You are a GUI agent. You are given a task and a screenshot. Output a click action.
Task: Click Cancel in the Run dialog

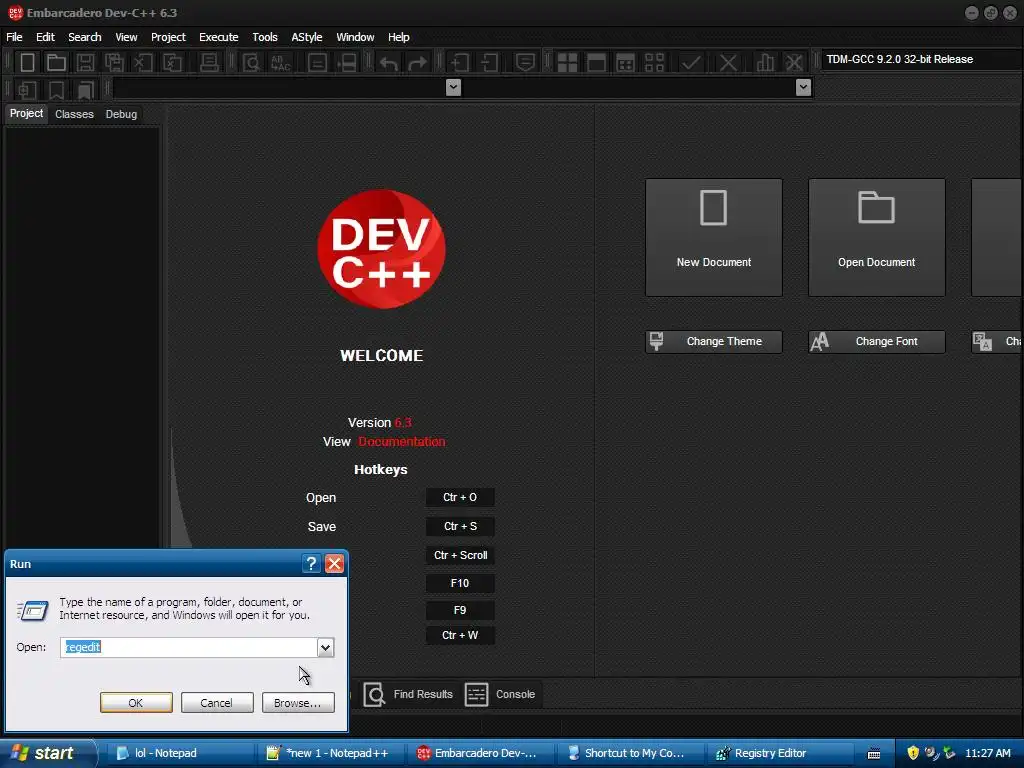[x=217, y=703]
